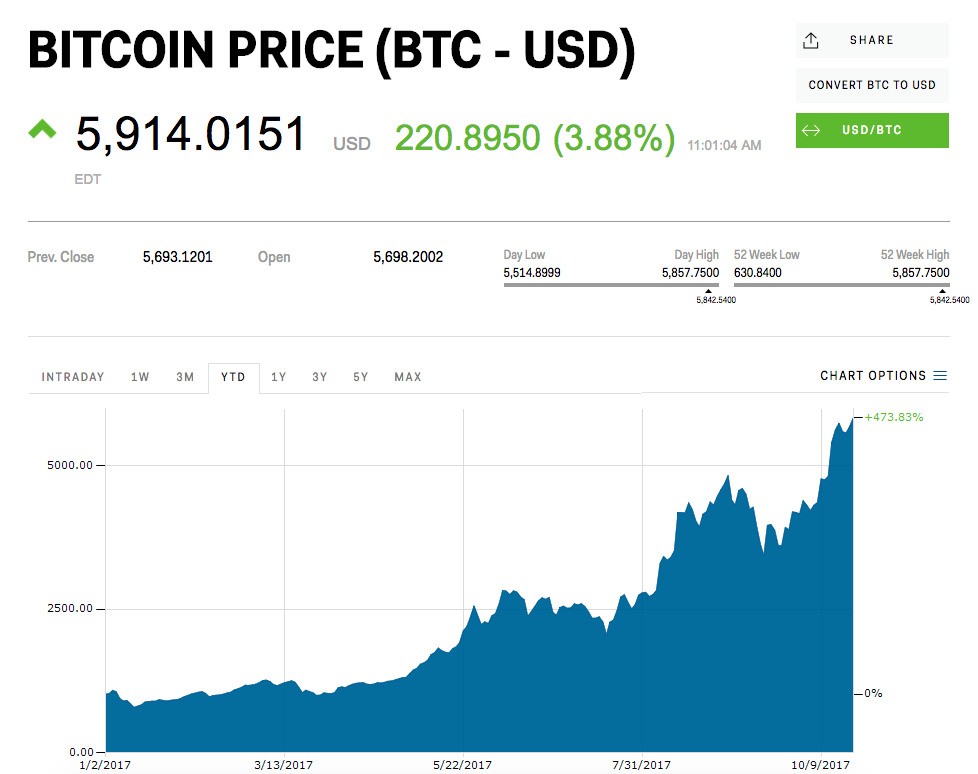The width and height of the screenshot is (978, 774).
Task: Select the 1W chart range tab
Action: click(x=140, y=377)
